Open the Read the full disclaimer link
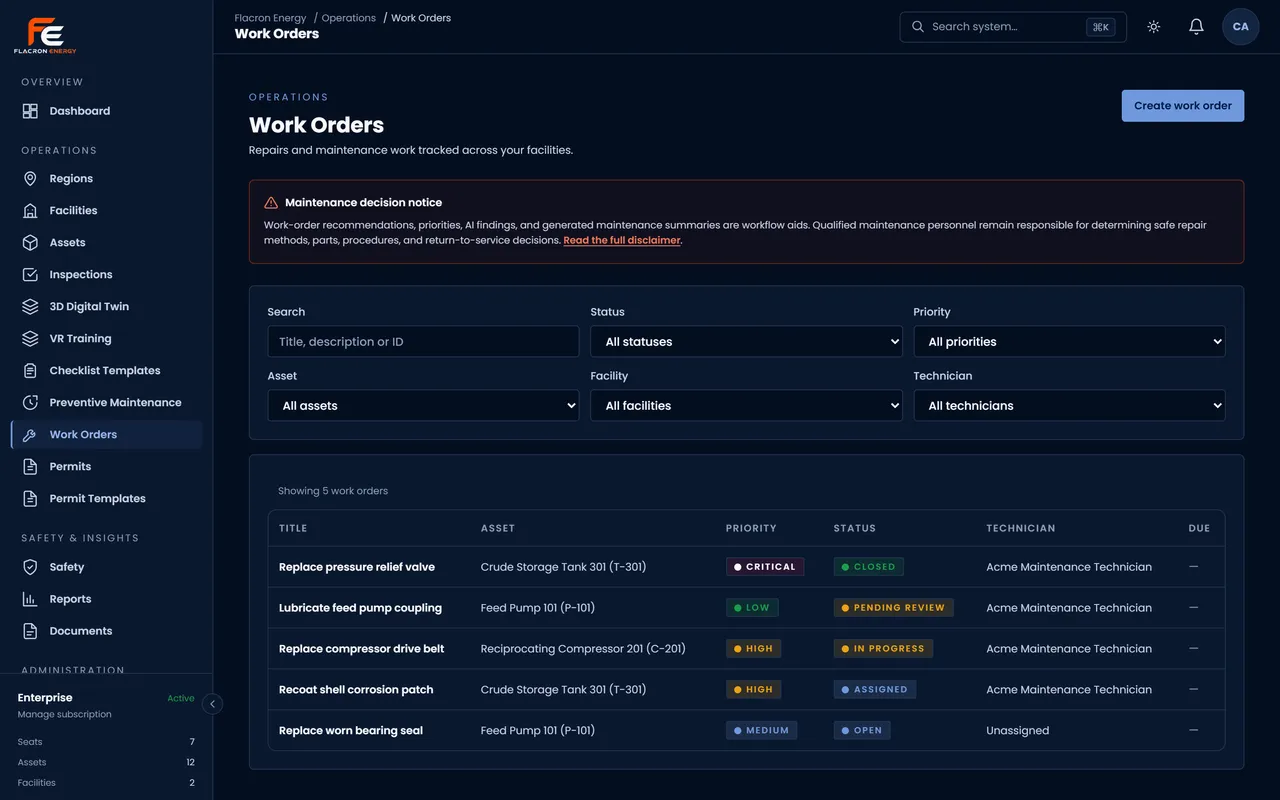1280x800 pixels. 622,241
